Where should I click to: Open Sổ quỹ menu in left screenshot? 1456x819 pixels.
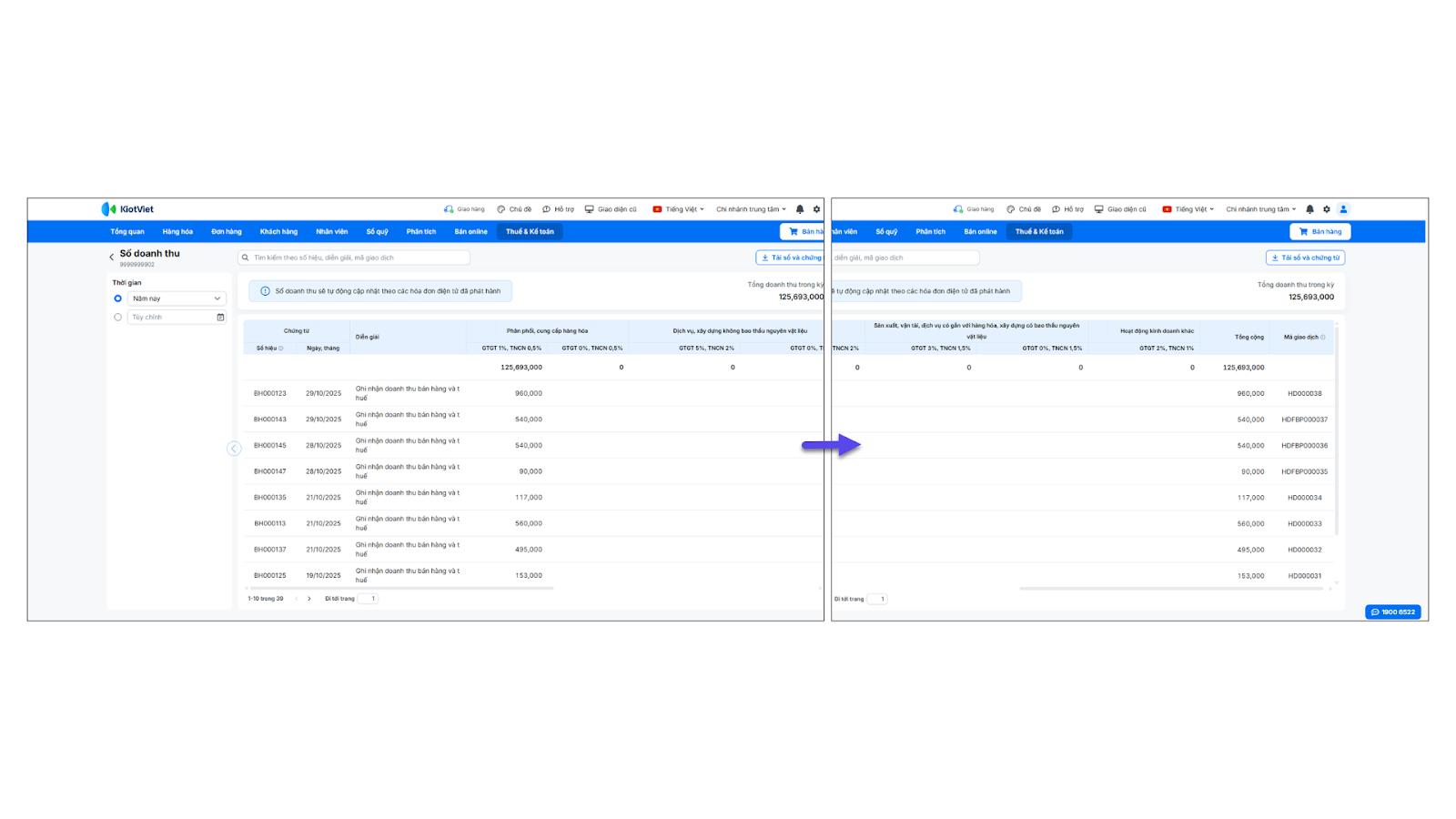click(x=377, y=232)
